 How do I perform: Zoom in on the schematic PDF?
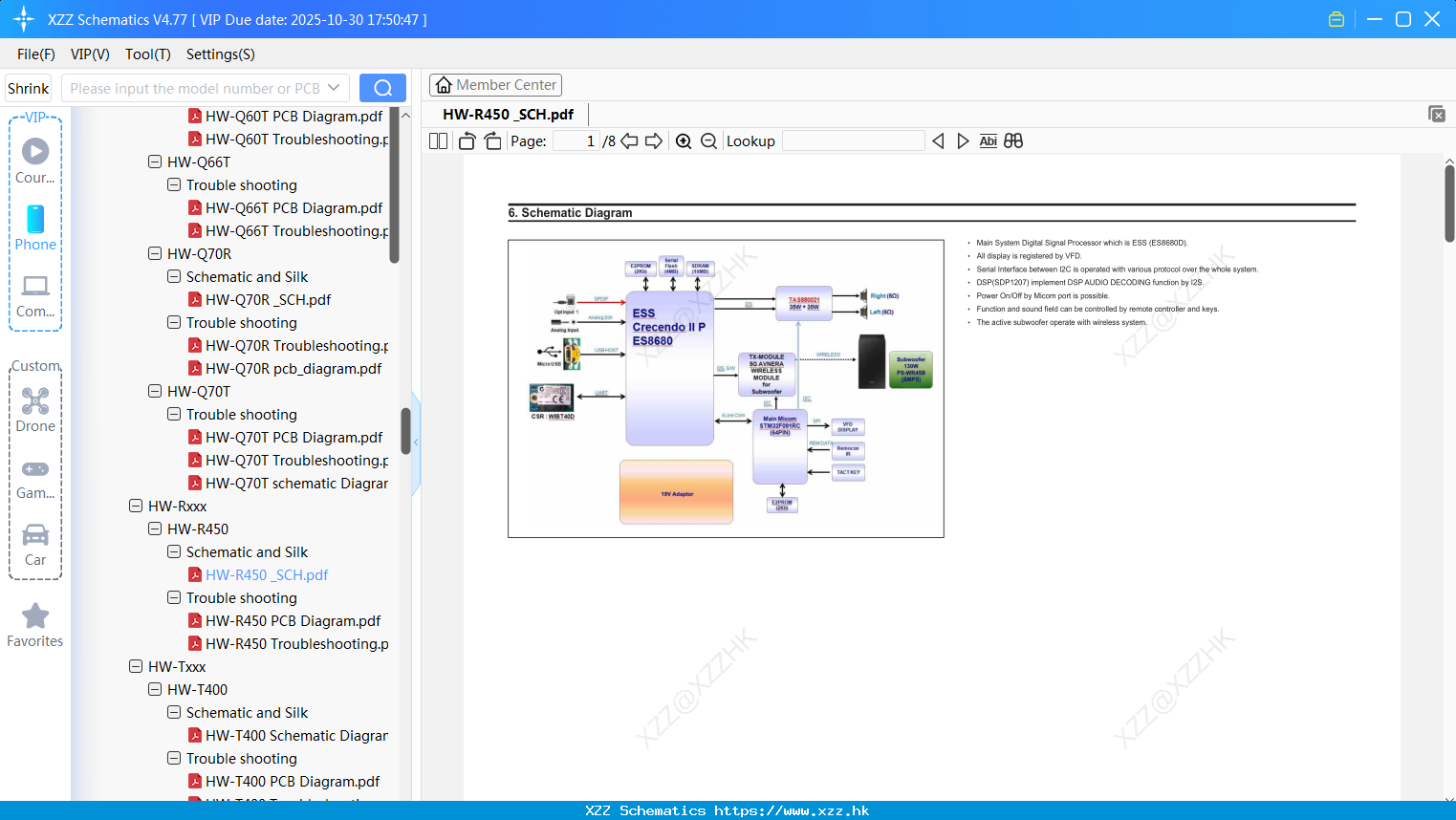point(684,141)
